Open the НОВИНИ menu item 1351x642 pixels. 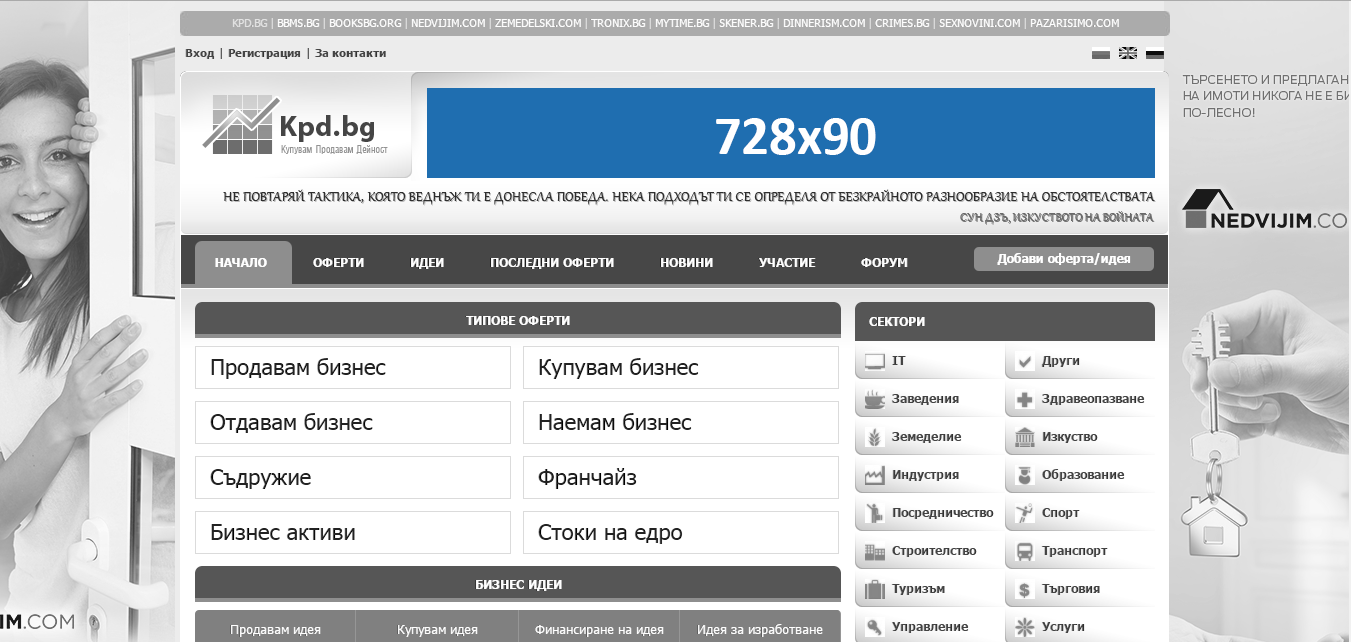point(686,263)
